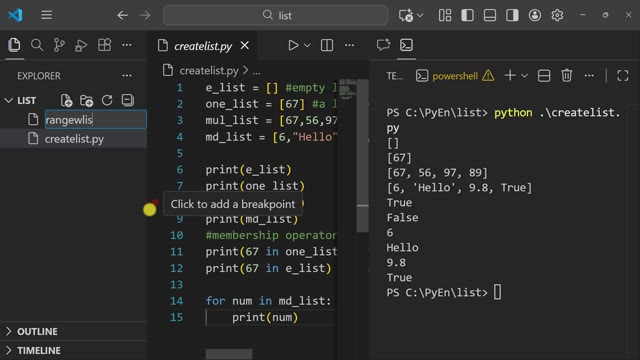The height and width of the screenshot is (360, 640).
Task: Refresh the Explorer with the refresh icon
Action: point(107,100)
